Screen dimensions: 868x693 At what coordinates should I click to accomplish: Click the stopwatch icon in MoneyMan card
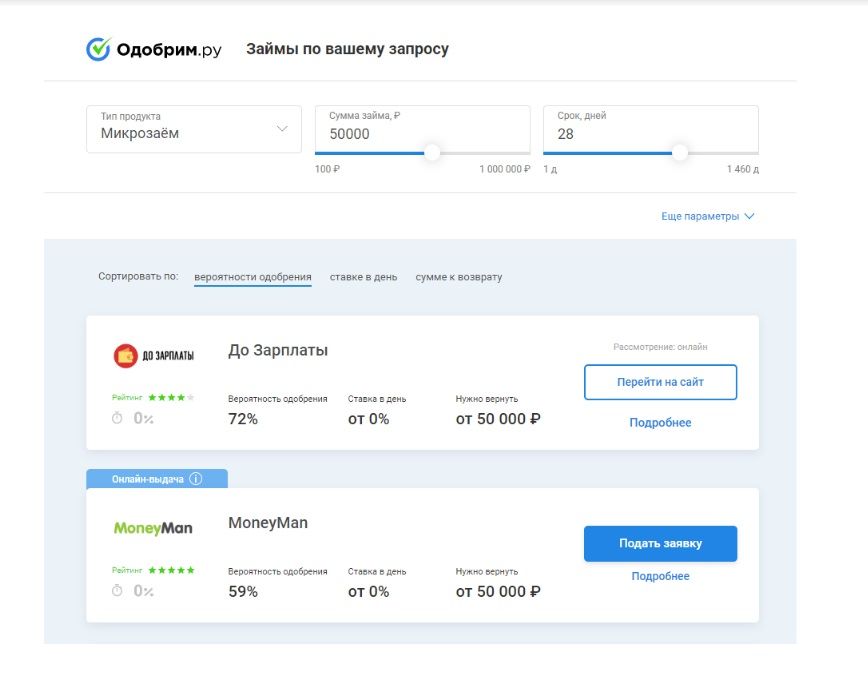pos(117,591)
